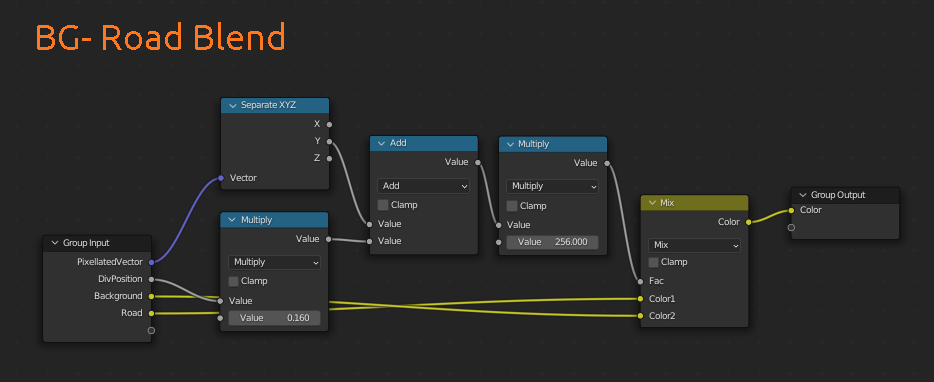Collapse the Multiply node with Value 0.160

(x=232, y=220)
